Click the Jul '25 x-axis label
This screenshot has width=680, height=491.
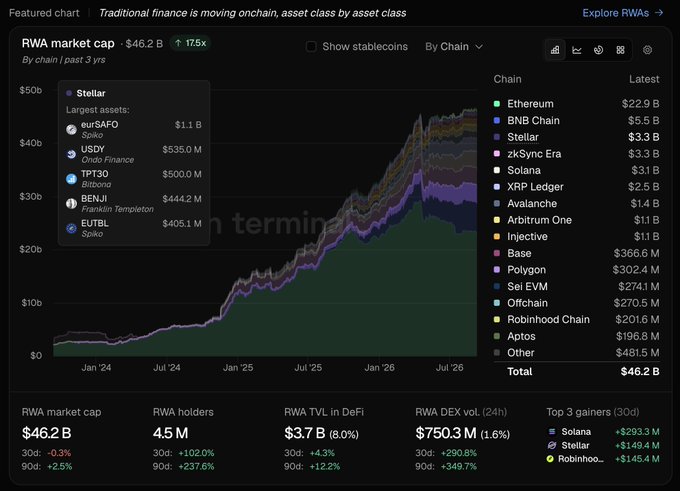308,367
